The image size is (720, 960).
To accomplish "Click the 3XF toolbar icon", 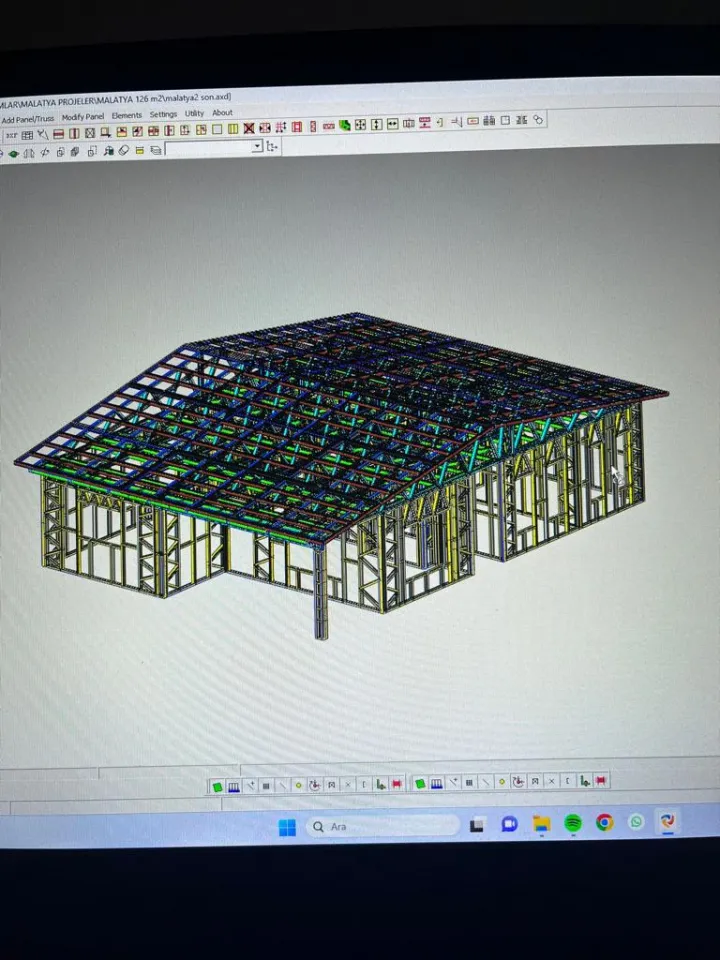I will (12, 135).
